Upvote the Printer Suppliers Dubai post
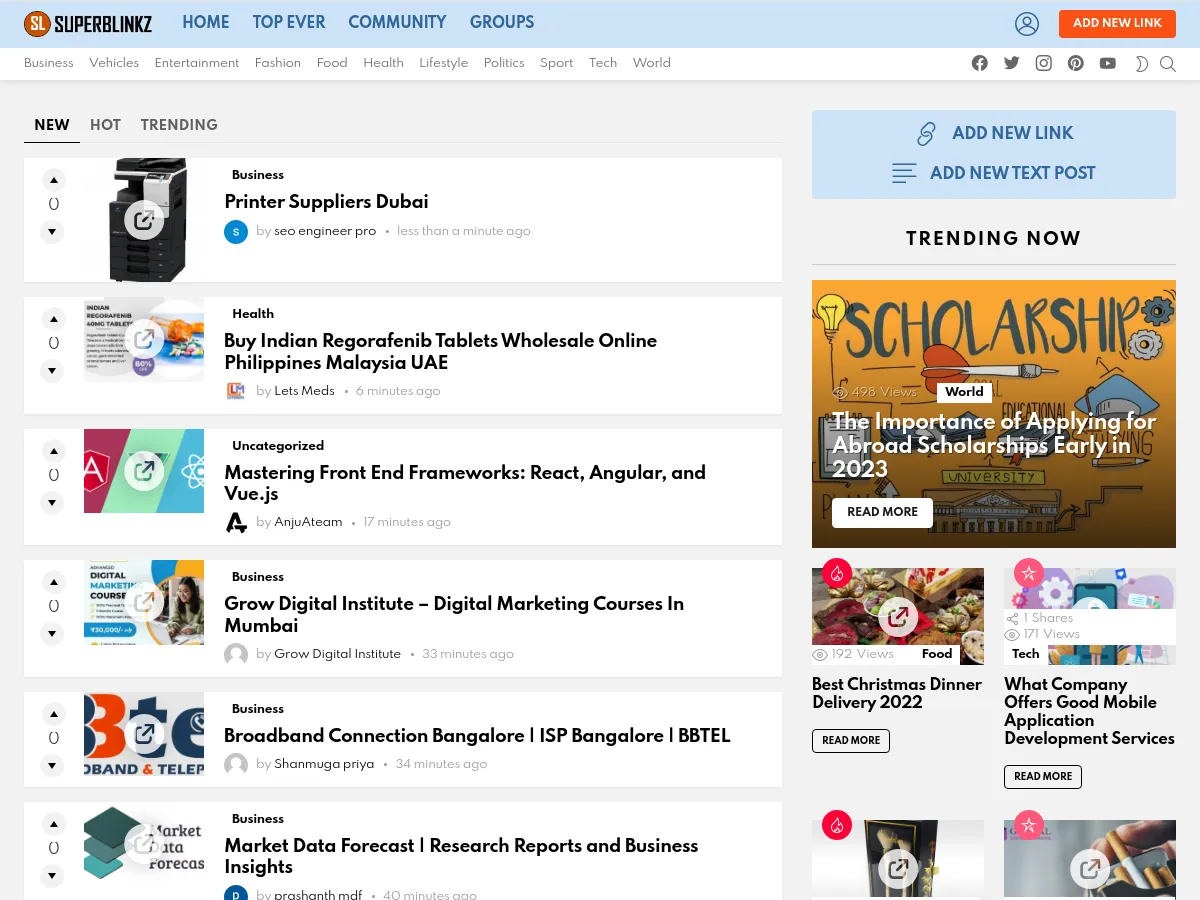 point(53,180)
